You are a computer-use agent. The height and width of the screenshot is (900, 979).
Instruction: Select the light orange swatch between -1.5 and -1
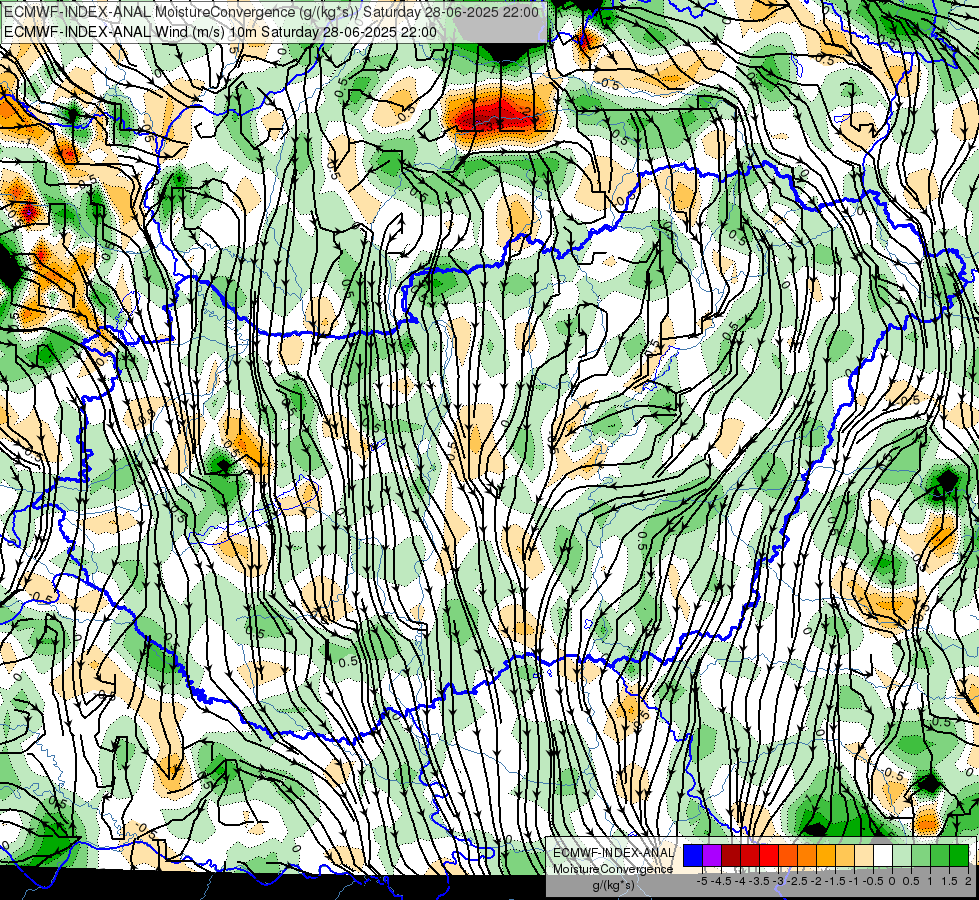(845, 855)
